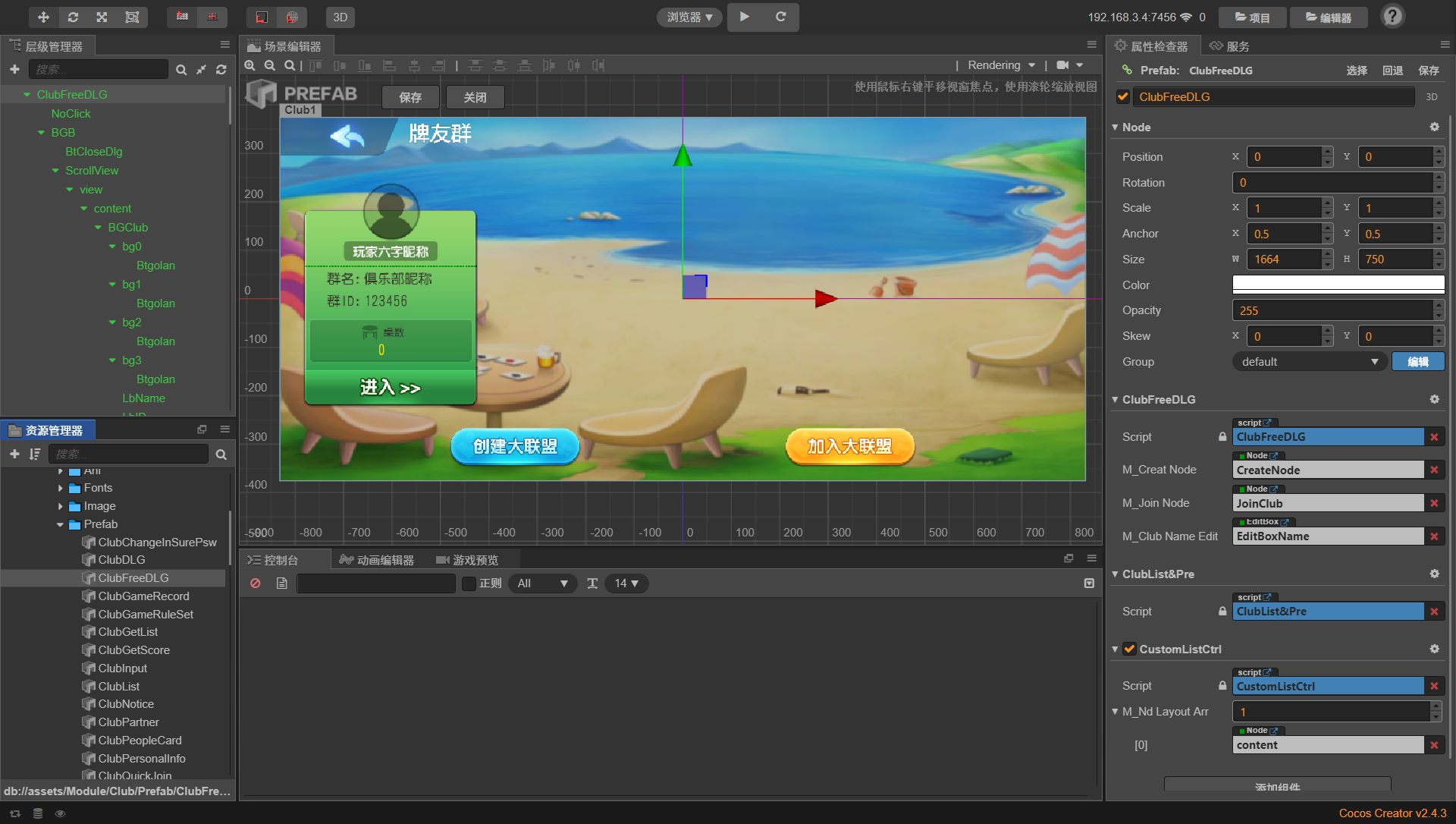Click the Play preview button
This screenshot has height=824, width=1456.
745,17
